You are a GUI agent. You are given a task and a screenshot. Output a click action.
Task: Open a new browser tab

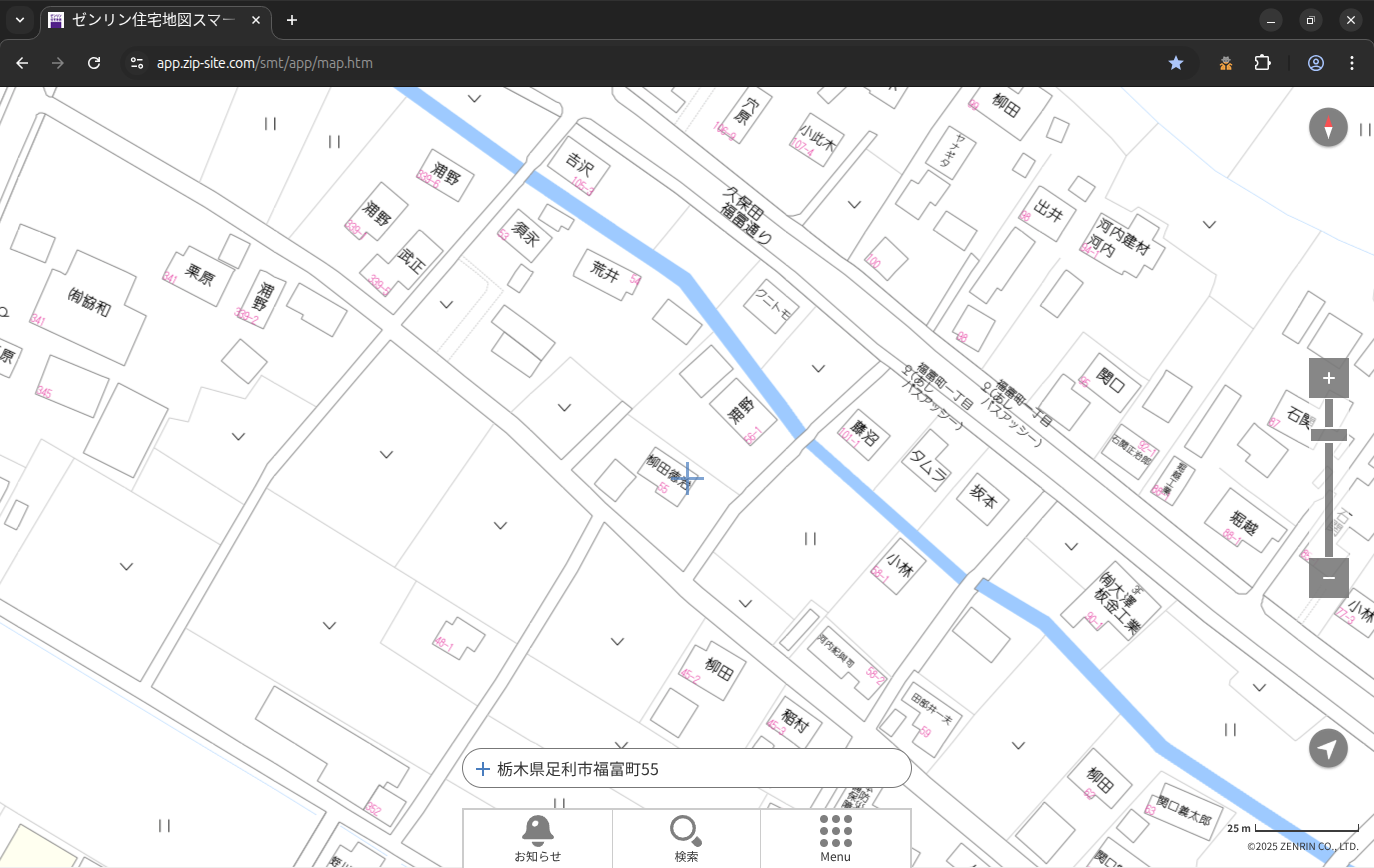tap(292, 20)
